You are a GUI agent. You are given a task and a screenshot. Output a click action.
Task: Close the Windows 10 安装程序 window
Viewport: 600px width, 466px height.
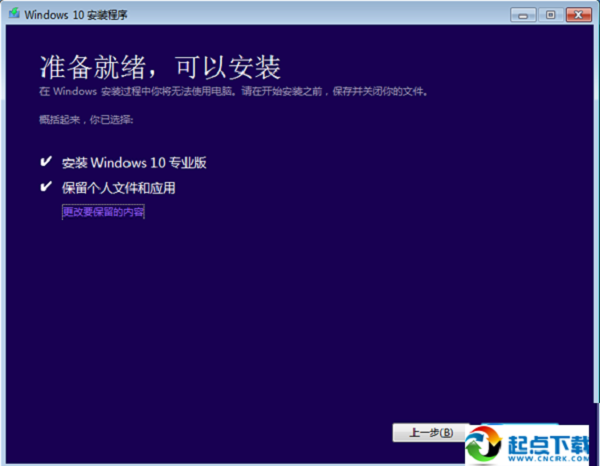tap(579, 15)
